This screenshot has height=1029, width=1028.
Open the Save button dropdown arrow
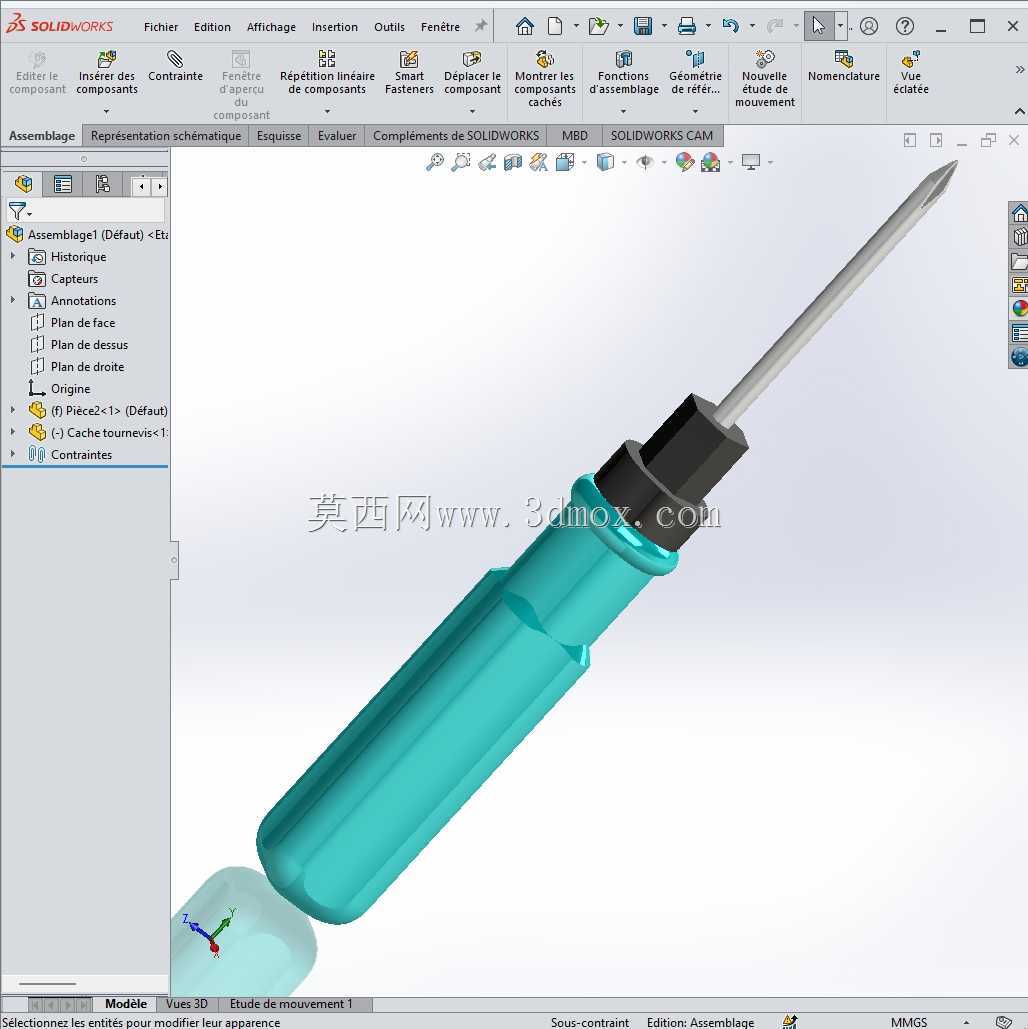point(664,26)
